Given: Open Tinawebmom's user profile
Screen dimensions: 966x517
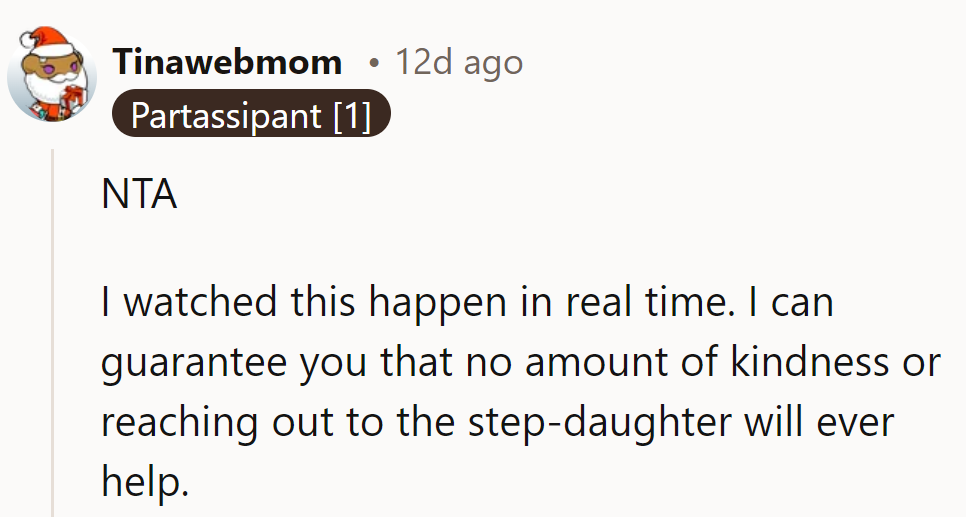Looking at the screenshot, I should (227, 63).
